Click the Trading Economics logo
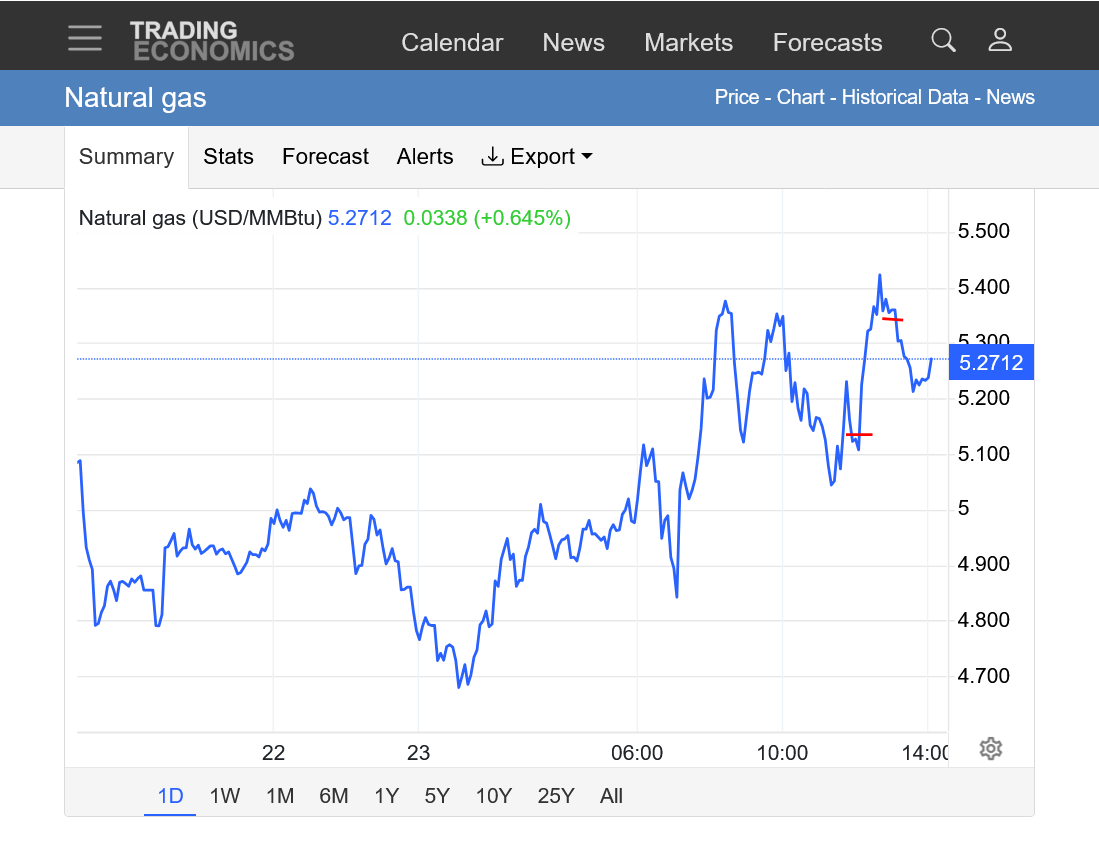This screenshot has width=1099, height=863. coord(212,41)
